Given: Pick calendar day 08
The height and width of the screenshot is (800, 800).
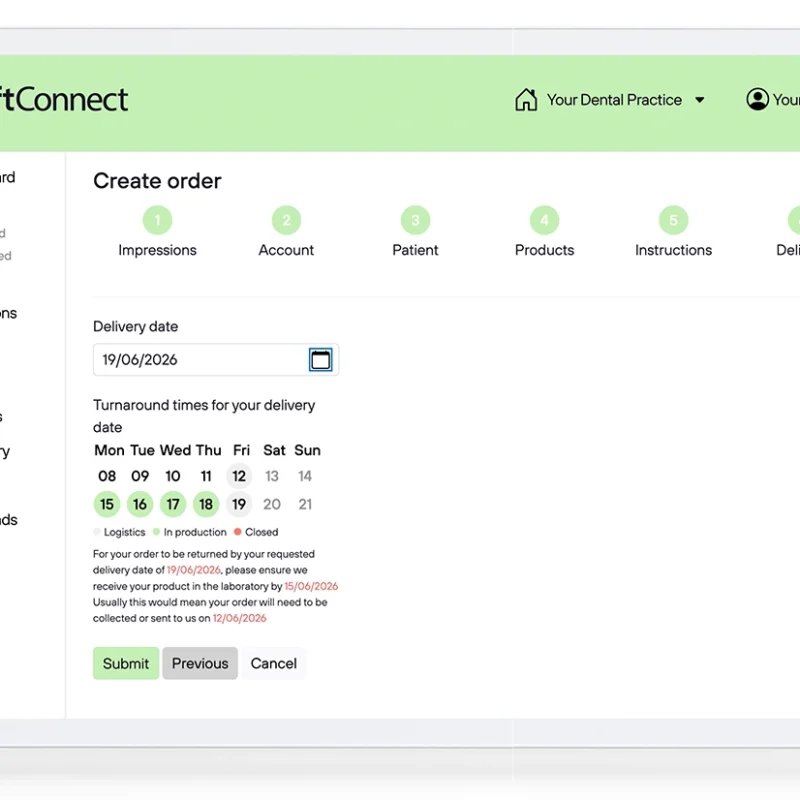Looking at the screenshot, I should click(107, 476).
